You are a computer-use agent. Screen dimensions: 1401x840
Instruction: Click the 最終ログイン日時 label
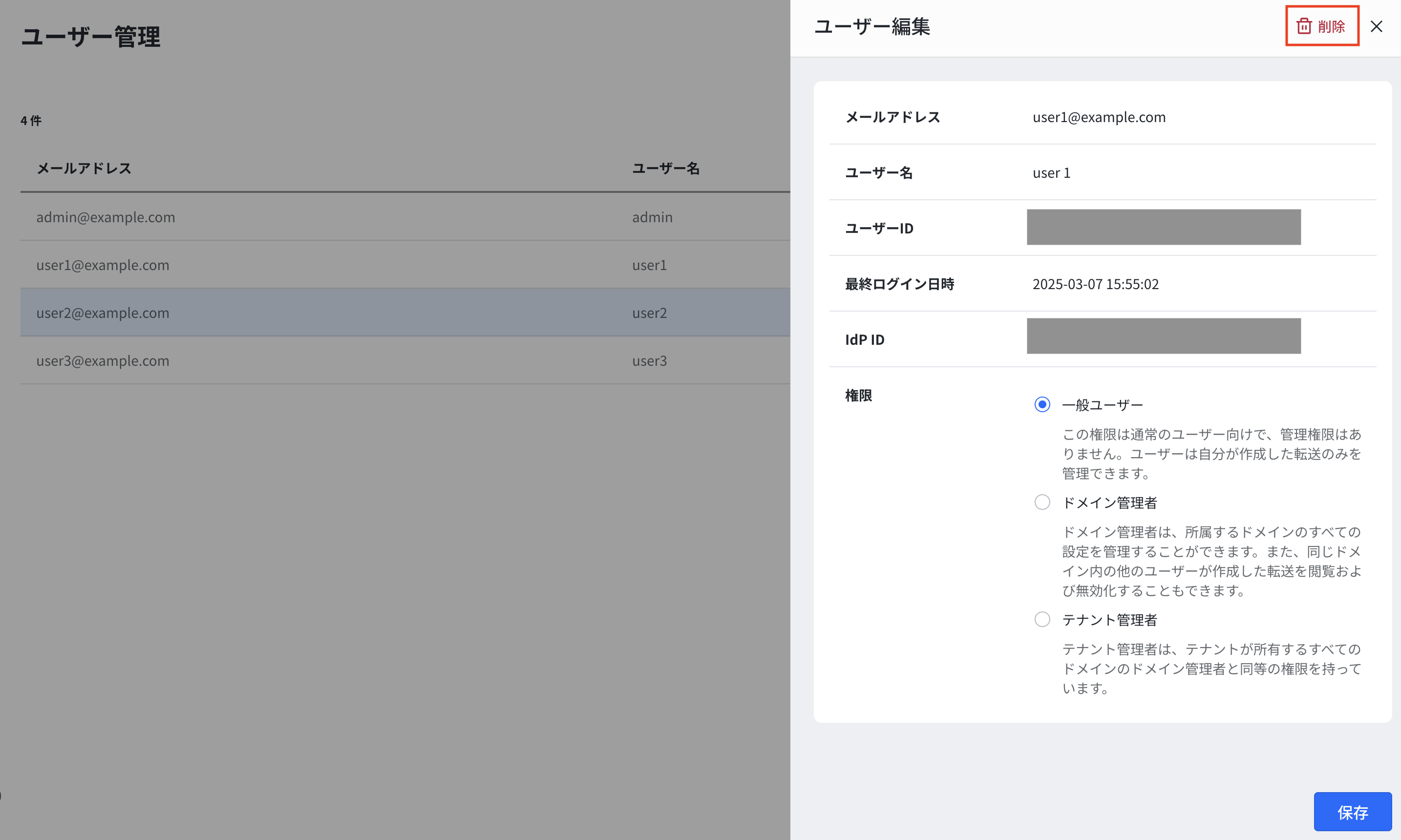pyautogui.click(x=899, y=284)
